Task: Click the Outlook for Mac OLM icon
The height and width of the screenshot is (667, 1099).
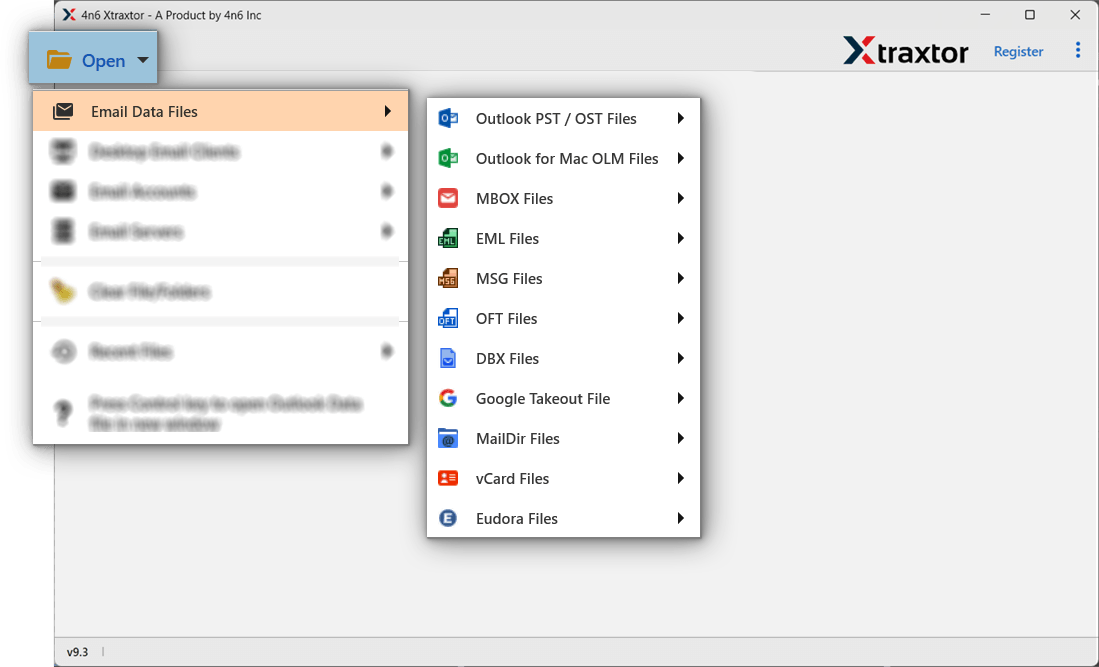Action: [x=448, y=158]
